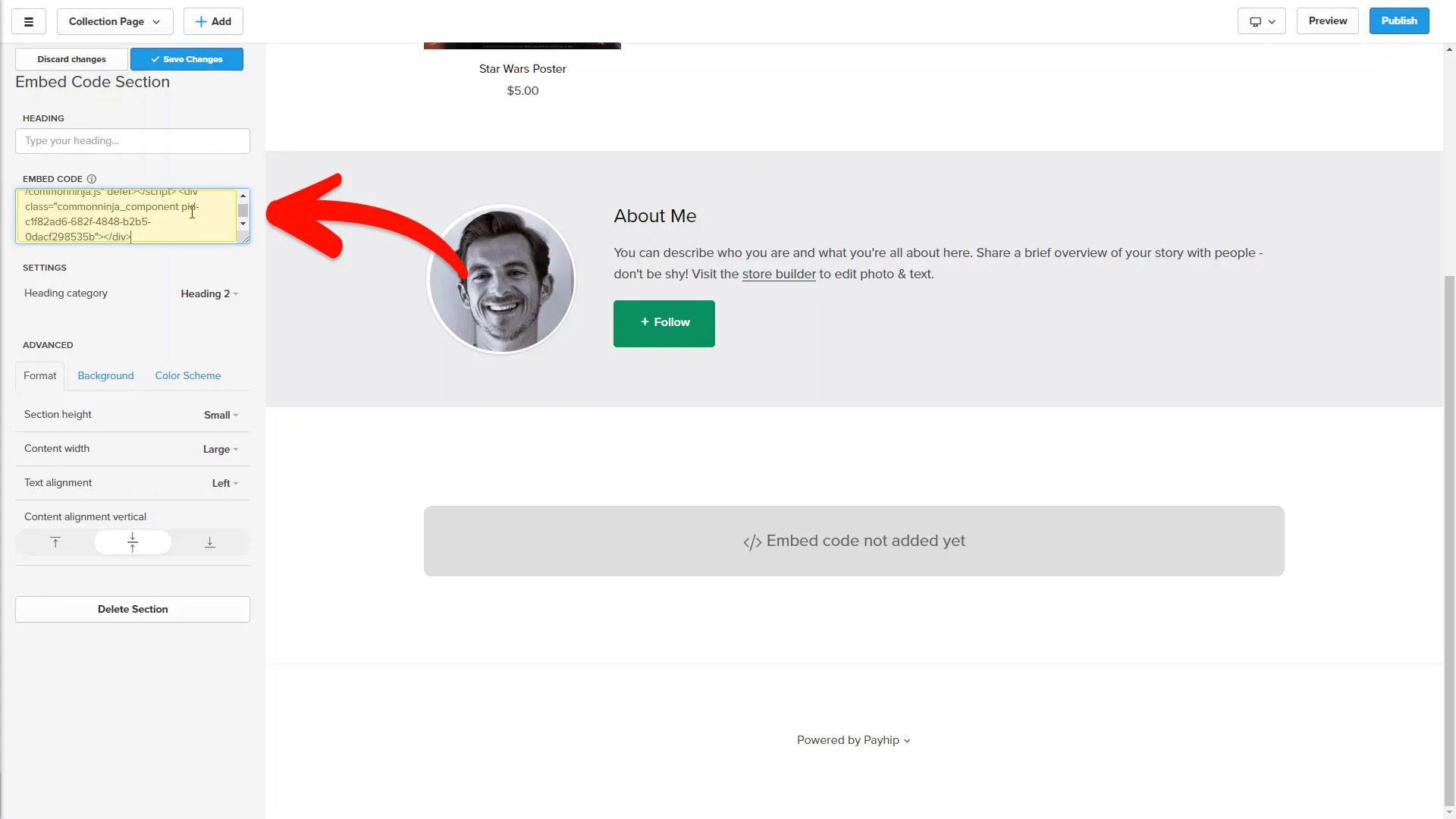
Task: Click the Publish button
Action: (x=1399, y=21)
